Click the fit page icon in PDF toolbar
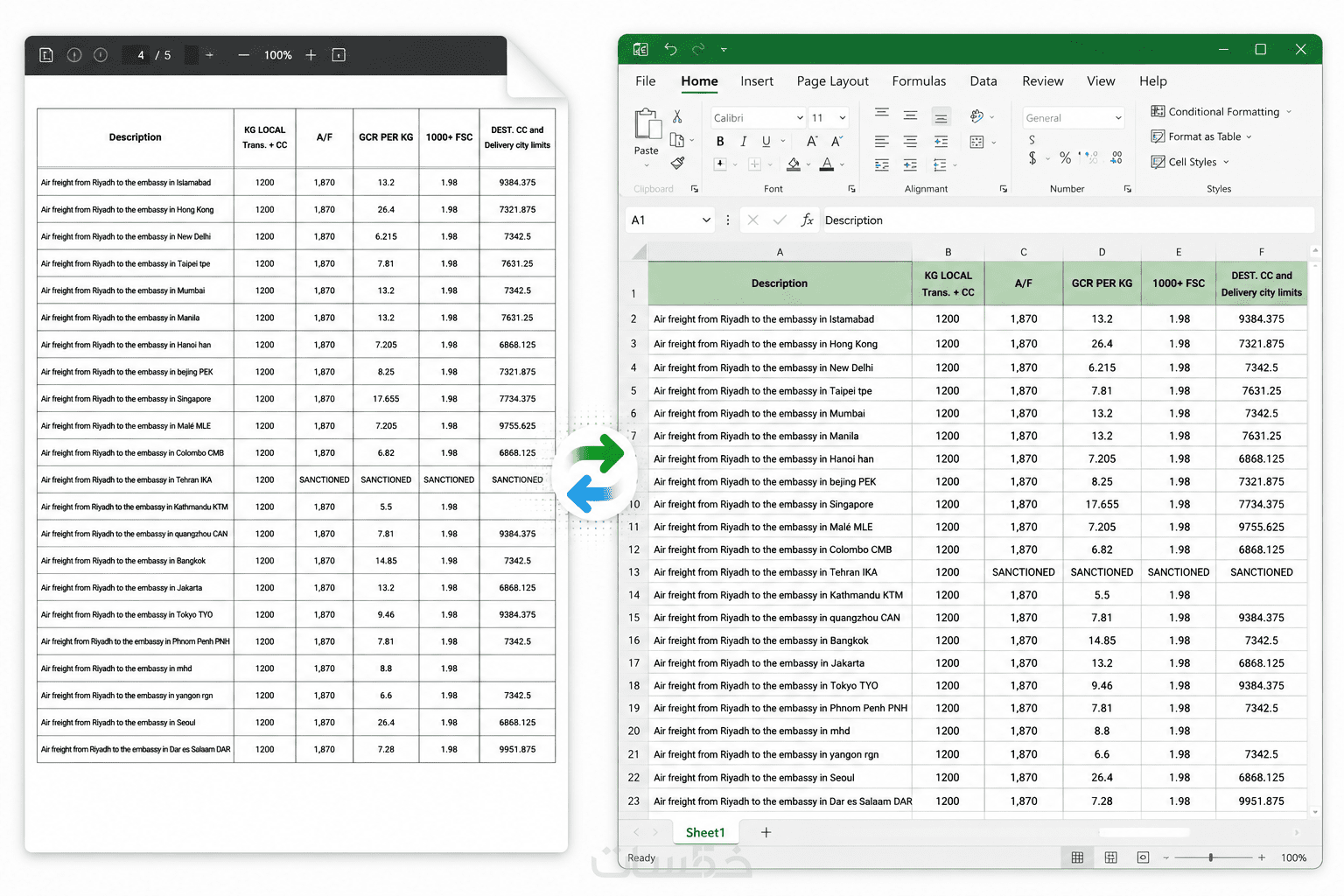This screenshot has height=896, width=1344. coord(339,55)
